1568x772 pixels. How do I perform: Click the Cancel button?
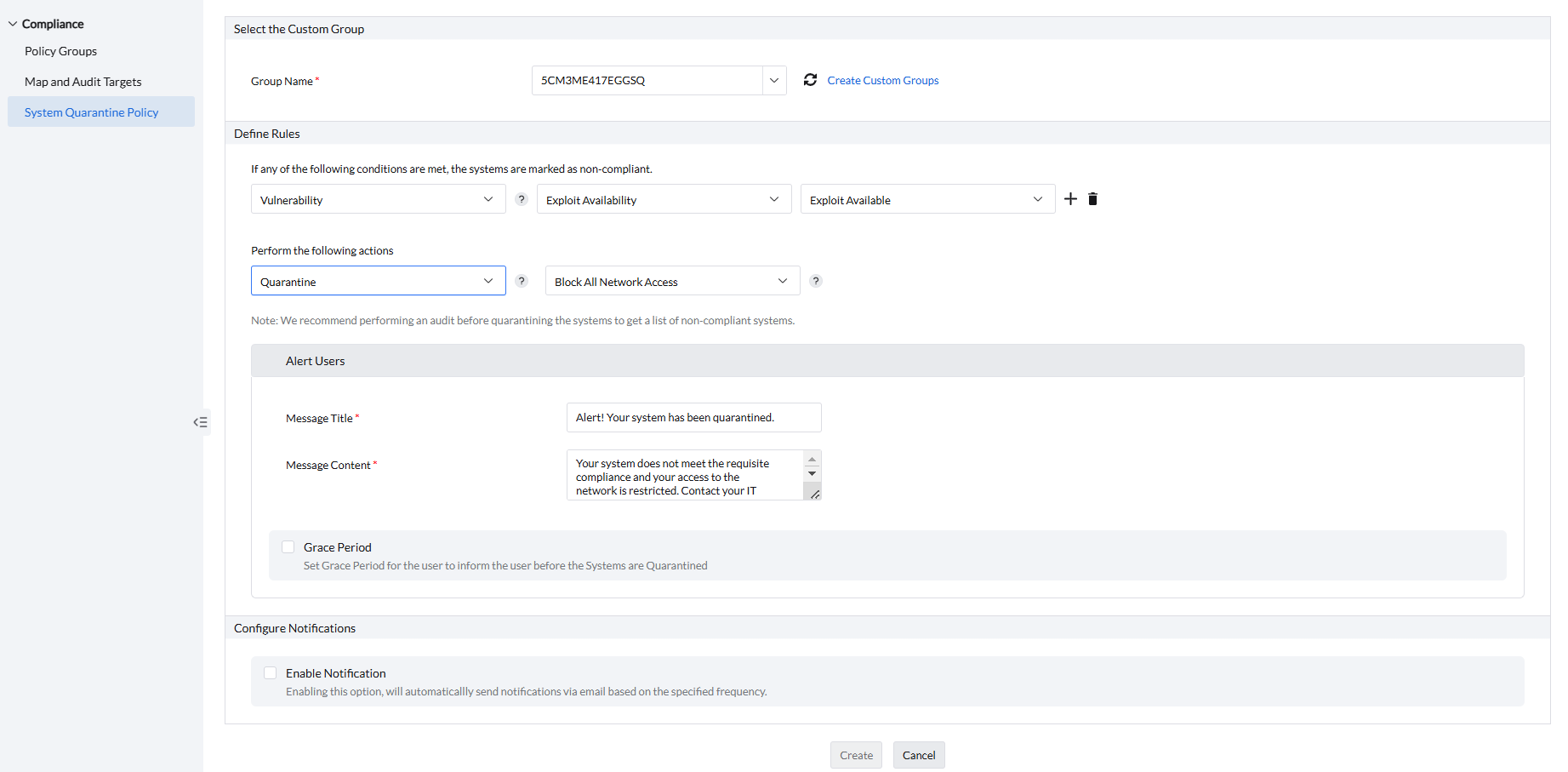[918, 755]
